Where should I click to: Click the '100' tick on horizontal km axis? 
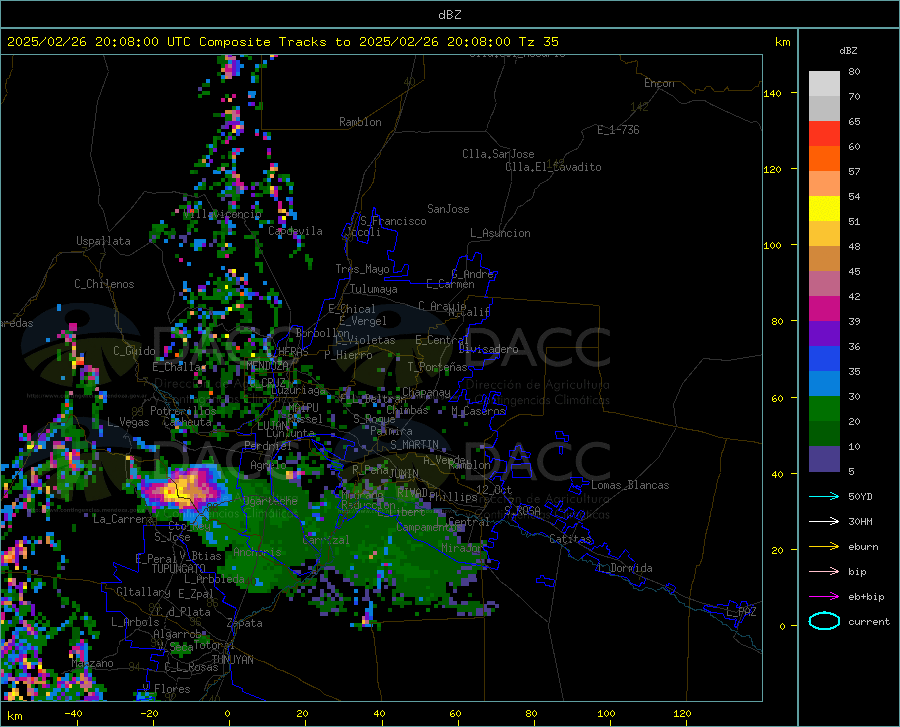point(606,714)
